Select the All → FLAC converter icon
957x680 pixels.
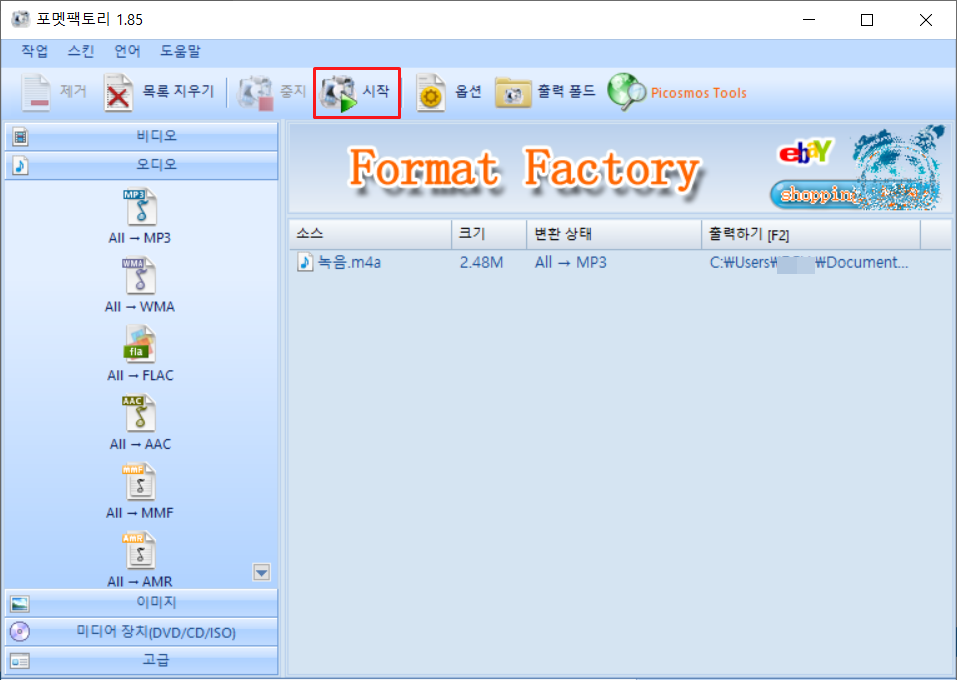click(140, 344)
